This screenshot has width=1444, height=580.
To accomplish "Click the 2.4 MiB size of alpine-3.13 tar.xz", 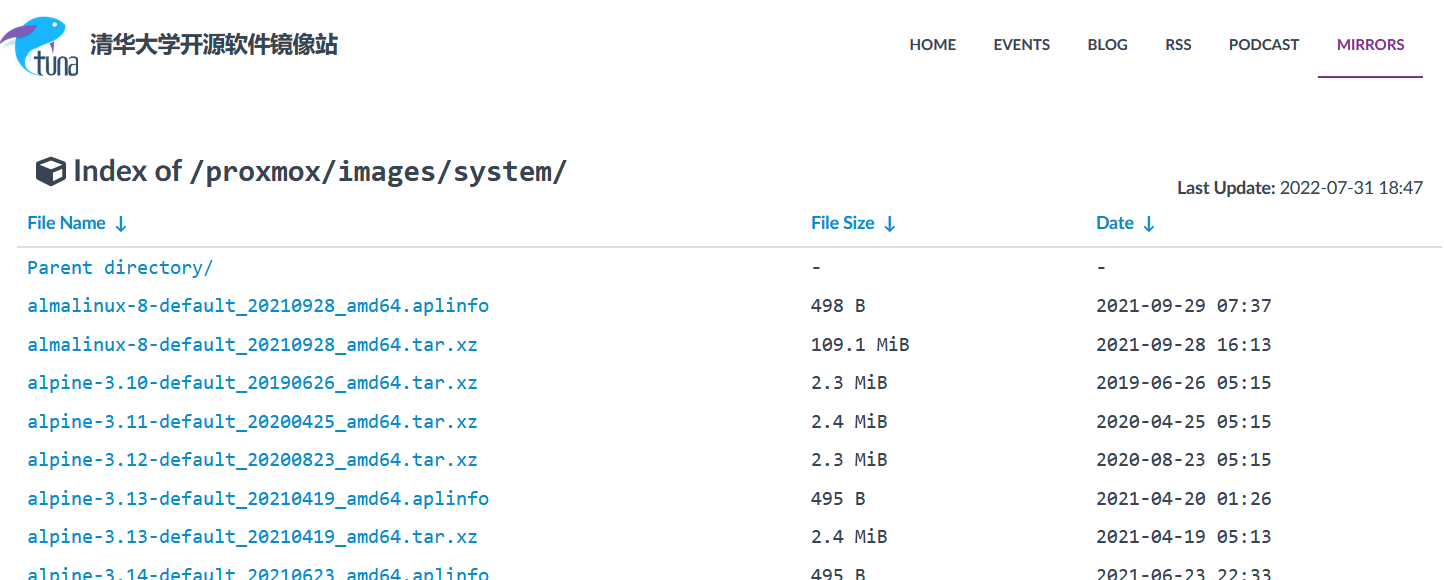I will 849,537.
